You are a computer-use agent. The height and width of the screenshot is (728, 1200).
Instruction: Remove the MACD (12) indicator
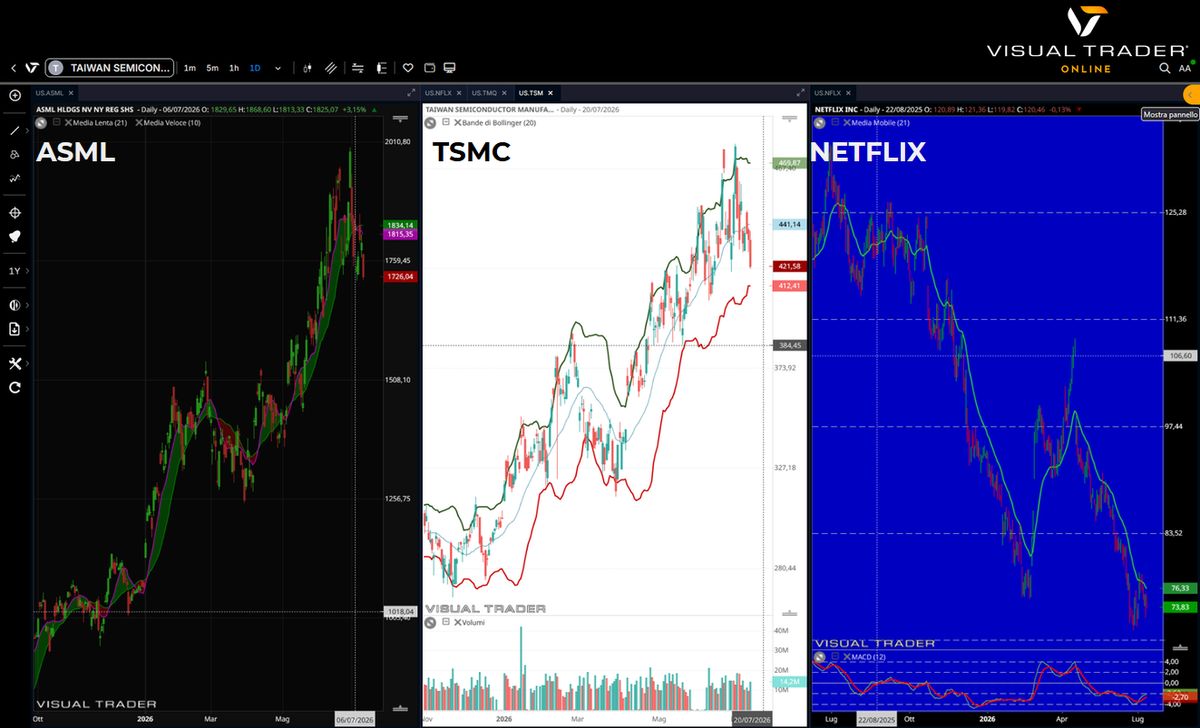pyautogui.click(x=846, y=657)
